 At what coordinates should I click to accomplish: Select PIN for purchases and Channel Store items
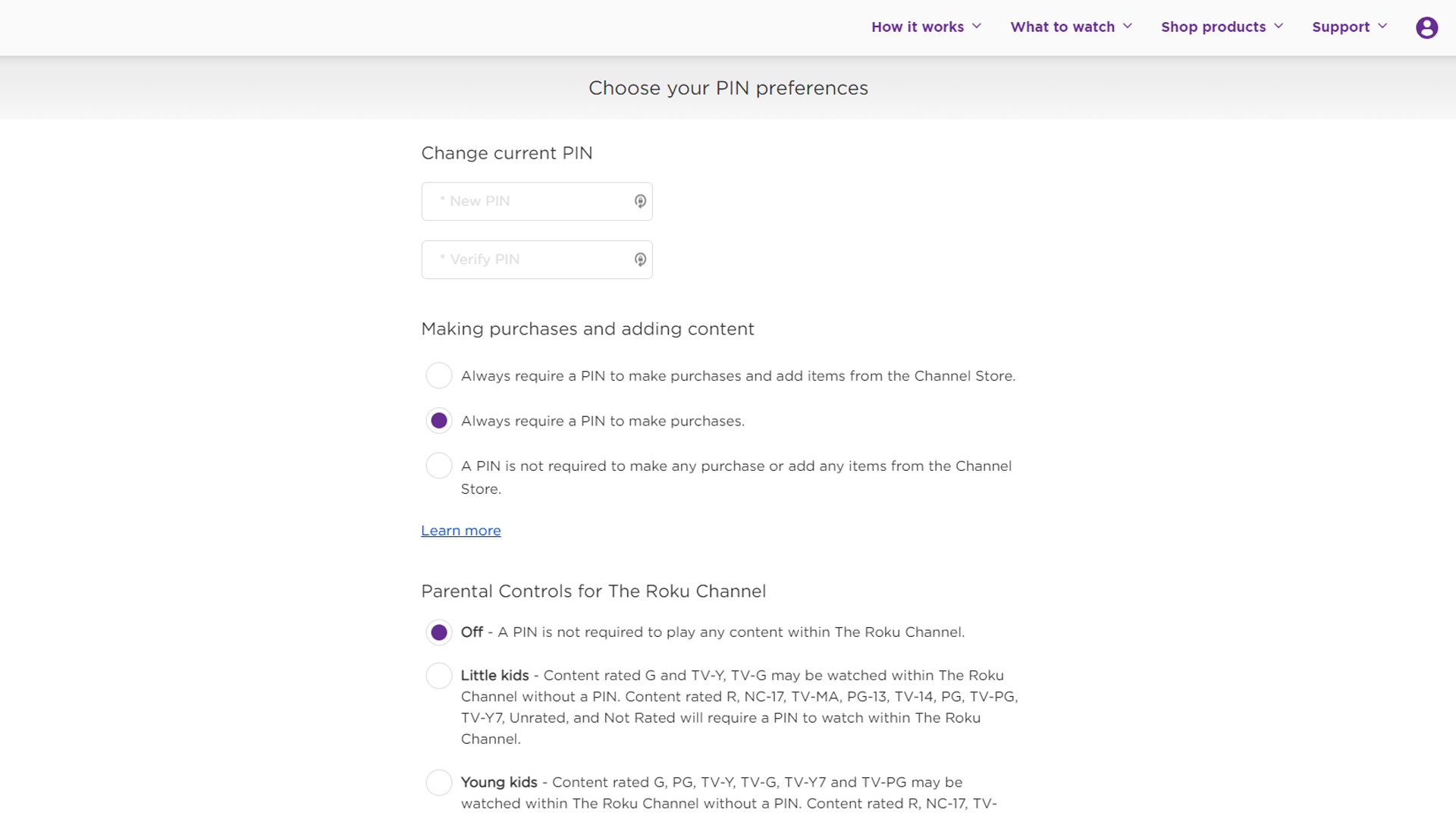[x=439, y=375]
